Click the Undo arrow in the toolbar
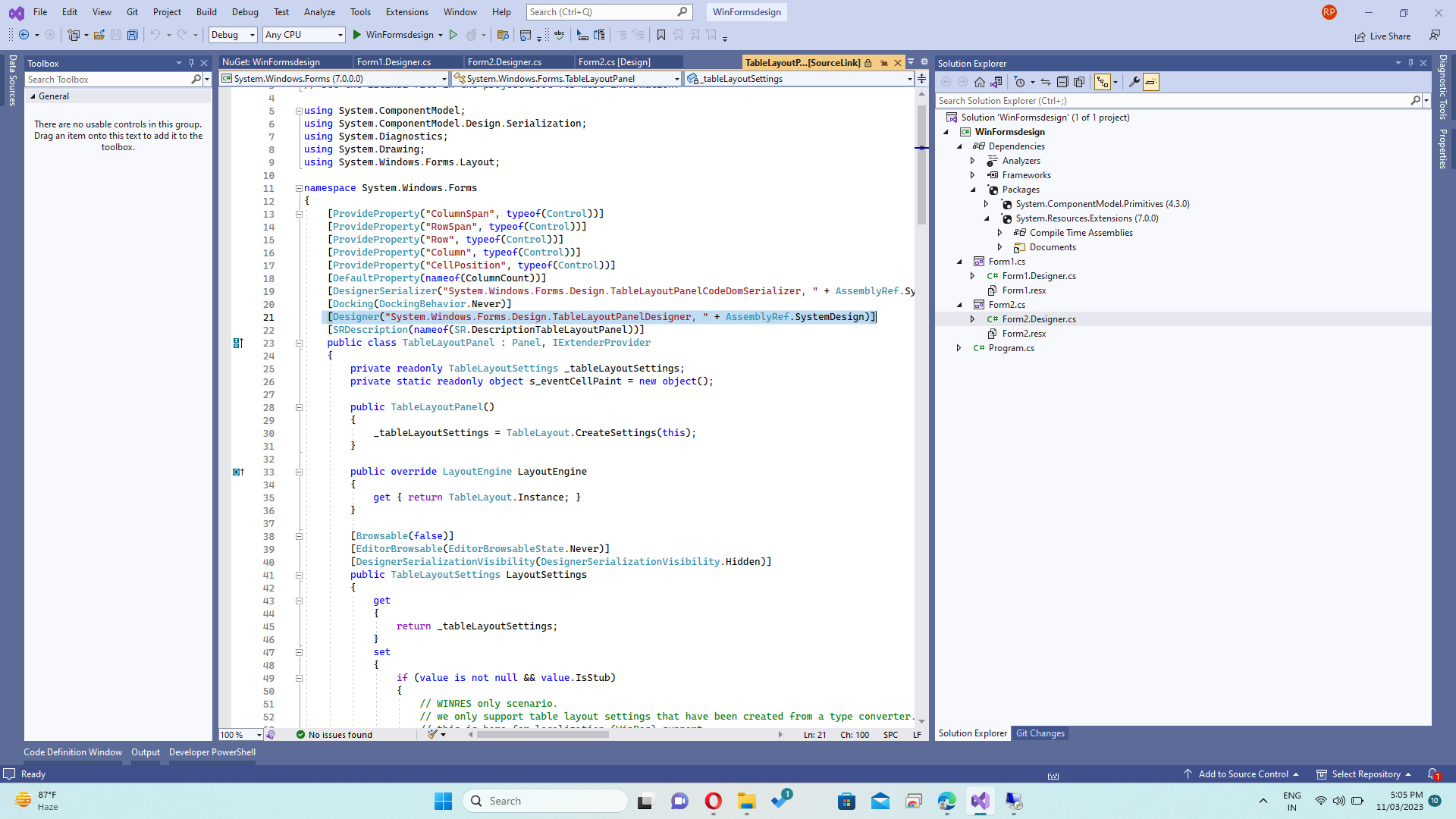 click(x=155, y=35)
